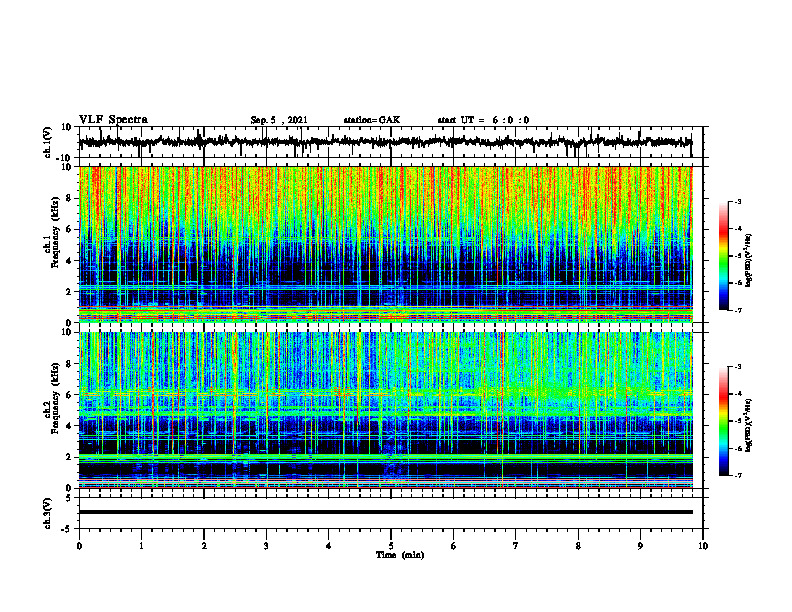Click time axis tick label "1"

[141, 546]
